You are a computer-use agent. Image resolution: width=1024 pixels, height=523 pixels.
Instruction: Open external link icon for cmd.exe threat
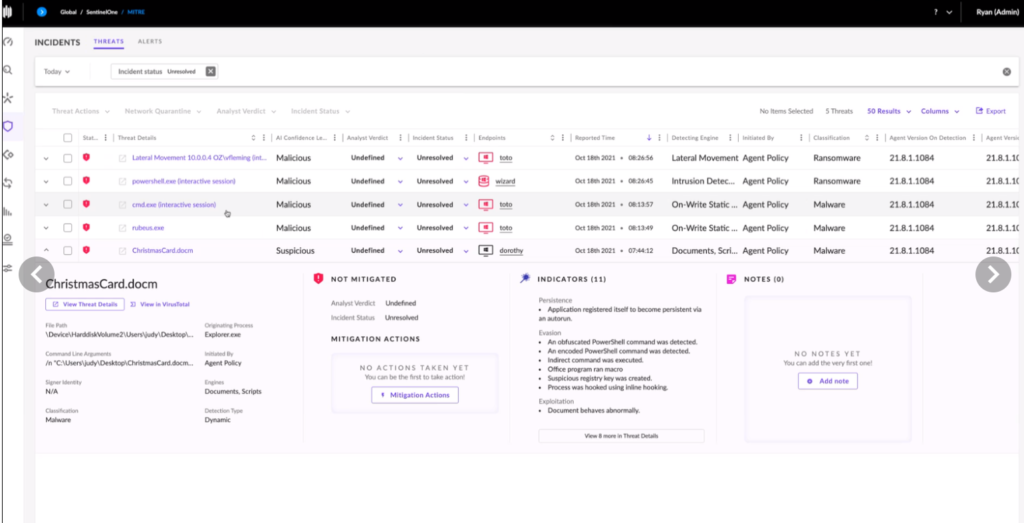pos(121,204)
